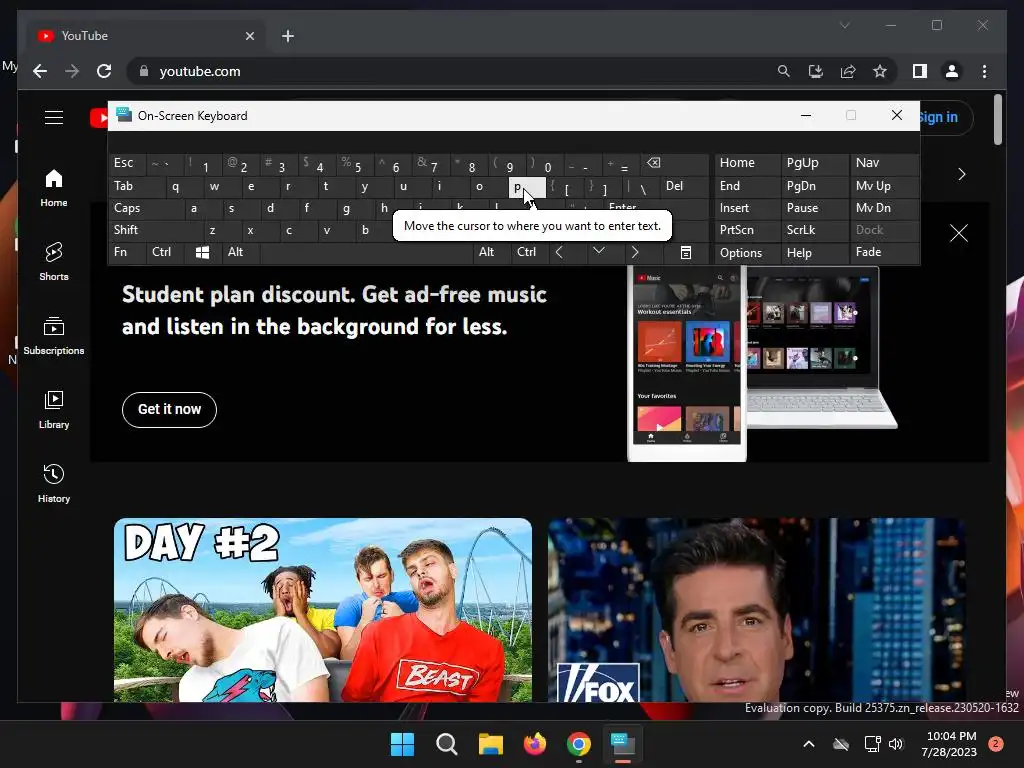Open new Chrome tab with plus button
1024x768 pixels.
(288, 36)
